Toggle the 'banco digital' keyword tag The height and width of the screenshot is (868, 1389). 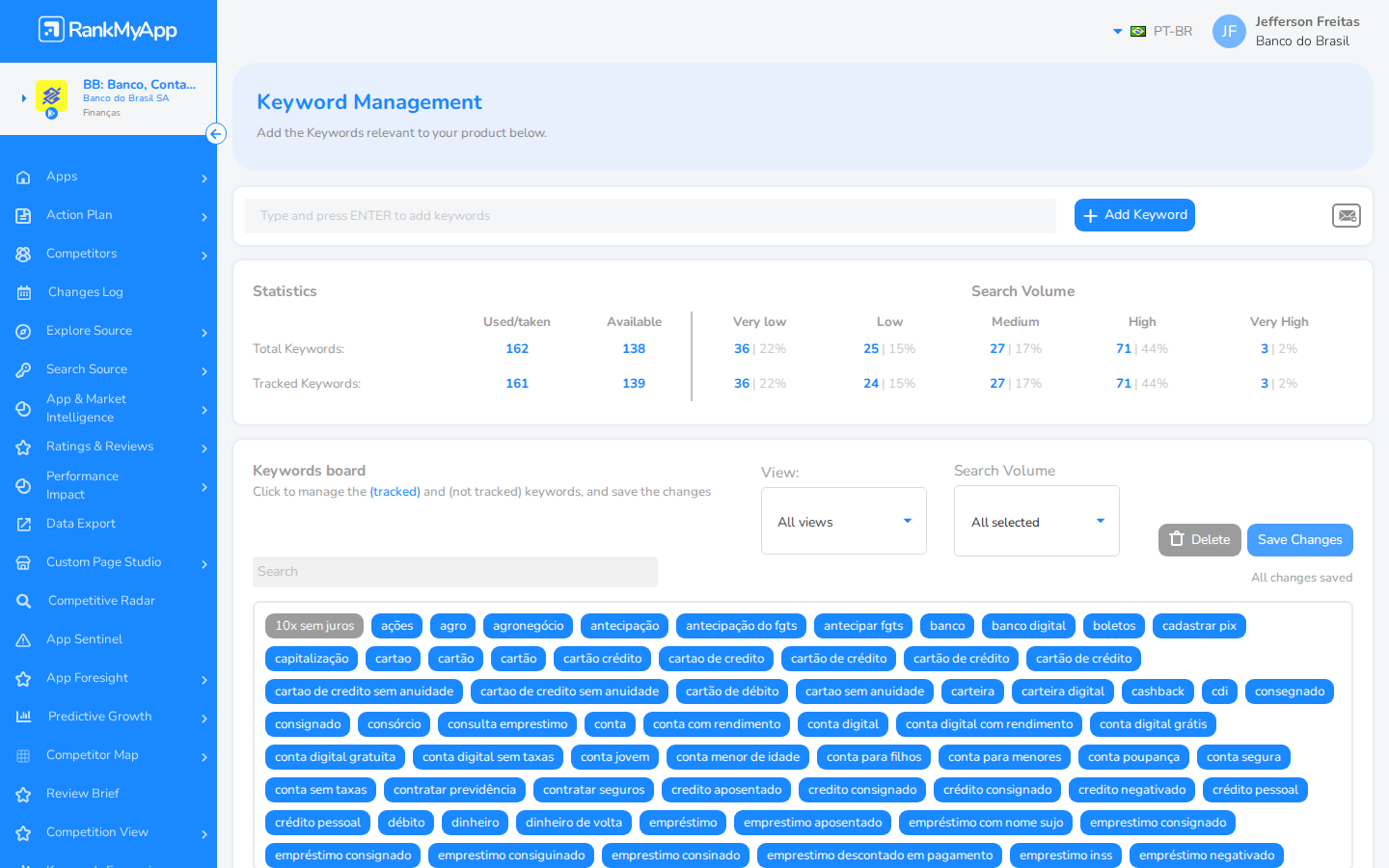1028,626
